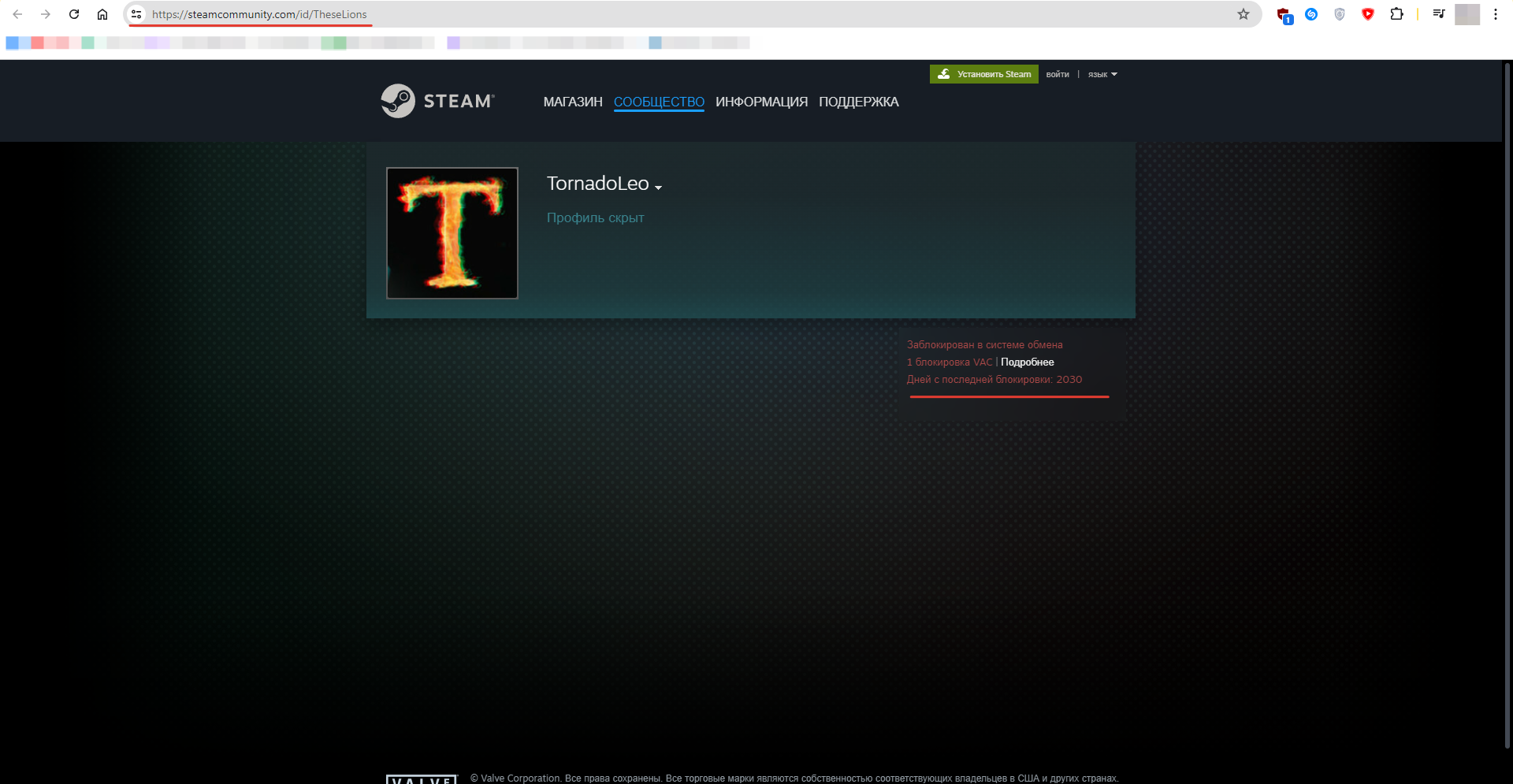Screen dimensions: 1513x784
Task: Click the Valve logo in the footer
Action: click(422, 779)
